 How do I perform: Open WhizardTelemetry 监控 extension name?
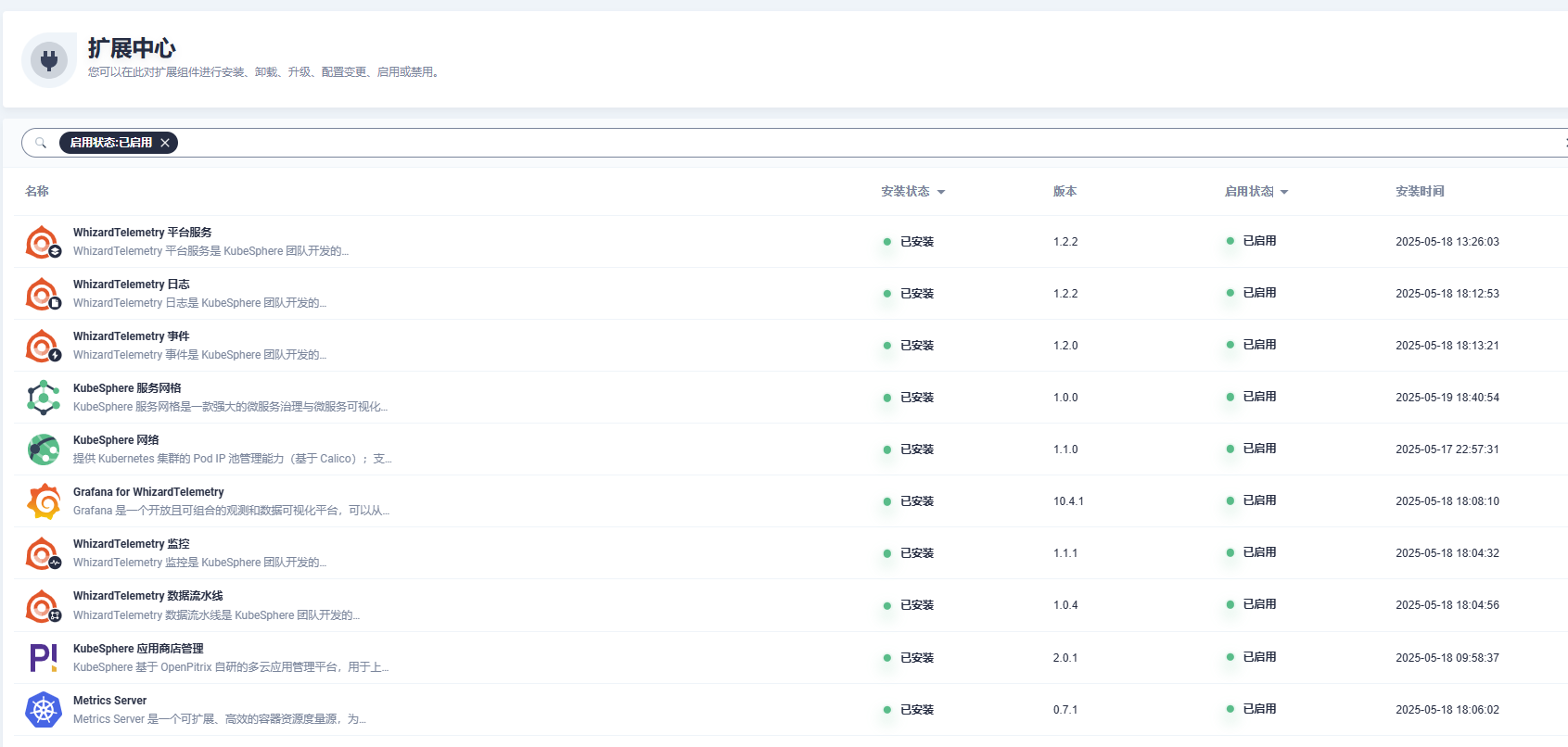[x=132, y=544]
